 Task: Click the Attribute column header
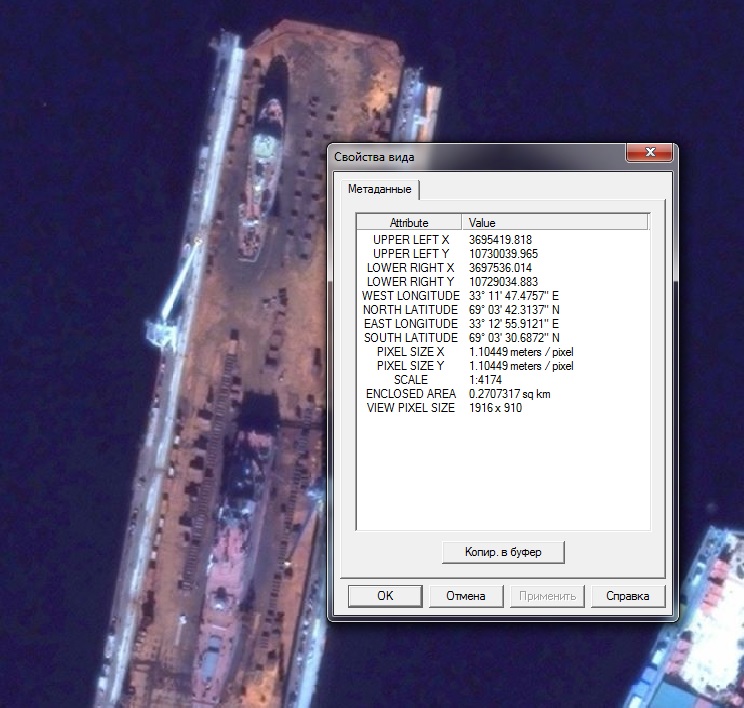(409, 223)
